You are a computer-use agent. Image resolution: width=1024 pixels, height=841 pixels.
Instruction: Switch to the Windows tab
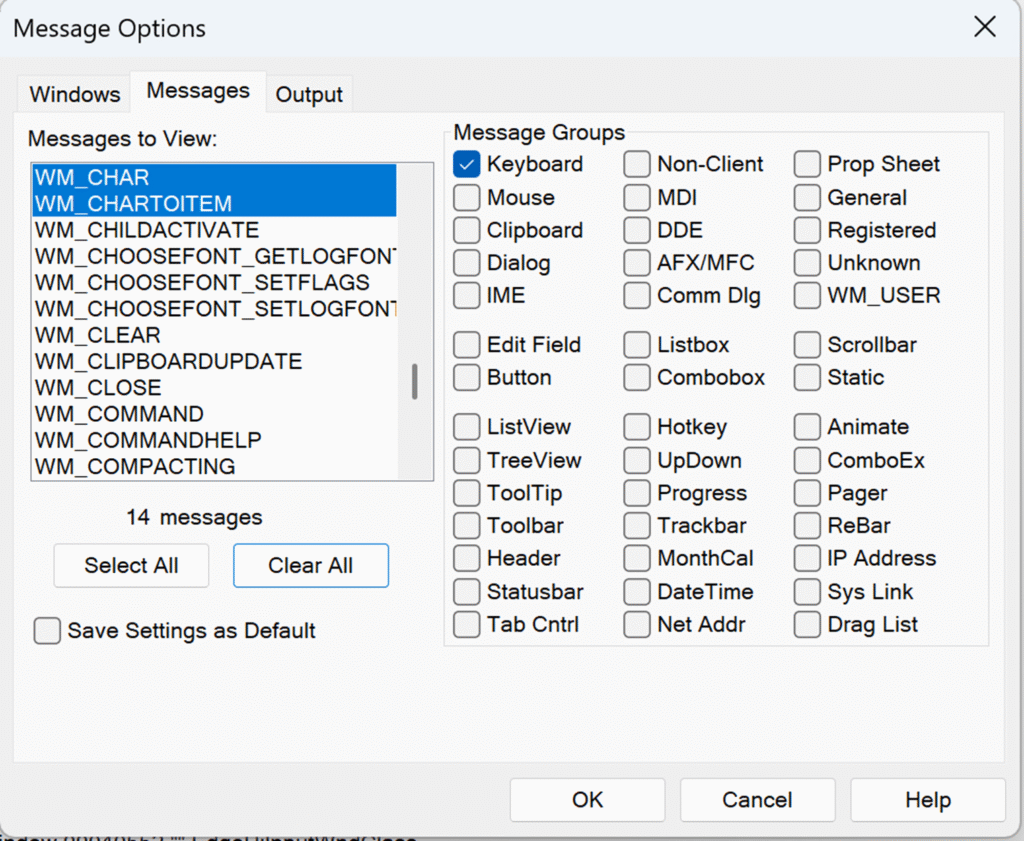click(75, 95)
